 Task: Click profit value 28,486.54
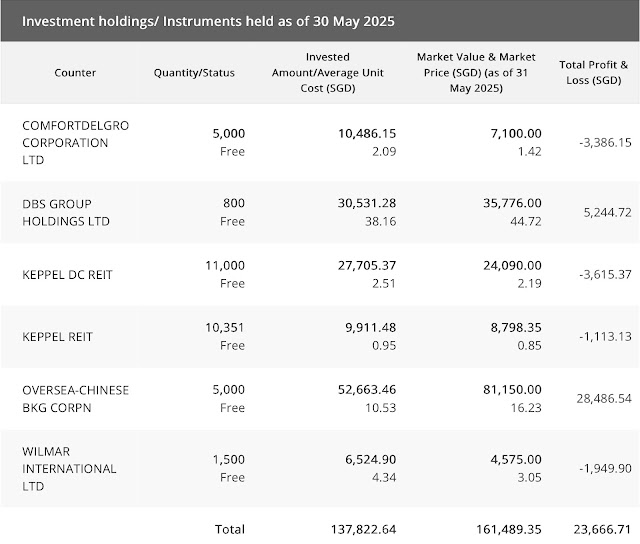click(x=604, y=399)
